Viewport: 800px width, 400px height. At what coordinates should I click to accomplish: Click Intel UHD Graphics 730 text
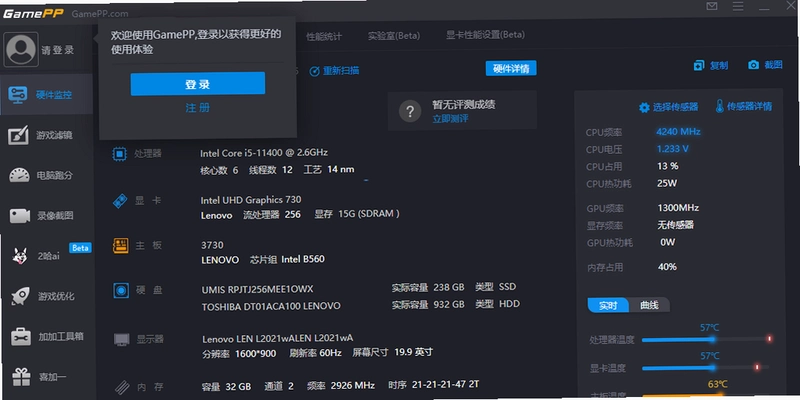[251, 199]
